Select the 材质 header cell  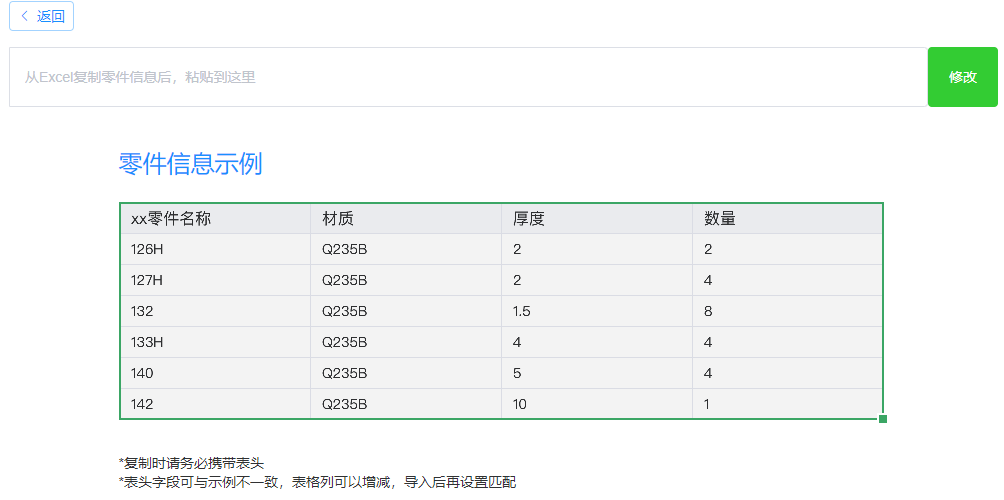406,219
